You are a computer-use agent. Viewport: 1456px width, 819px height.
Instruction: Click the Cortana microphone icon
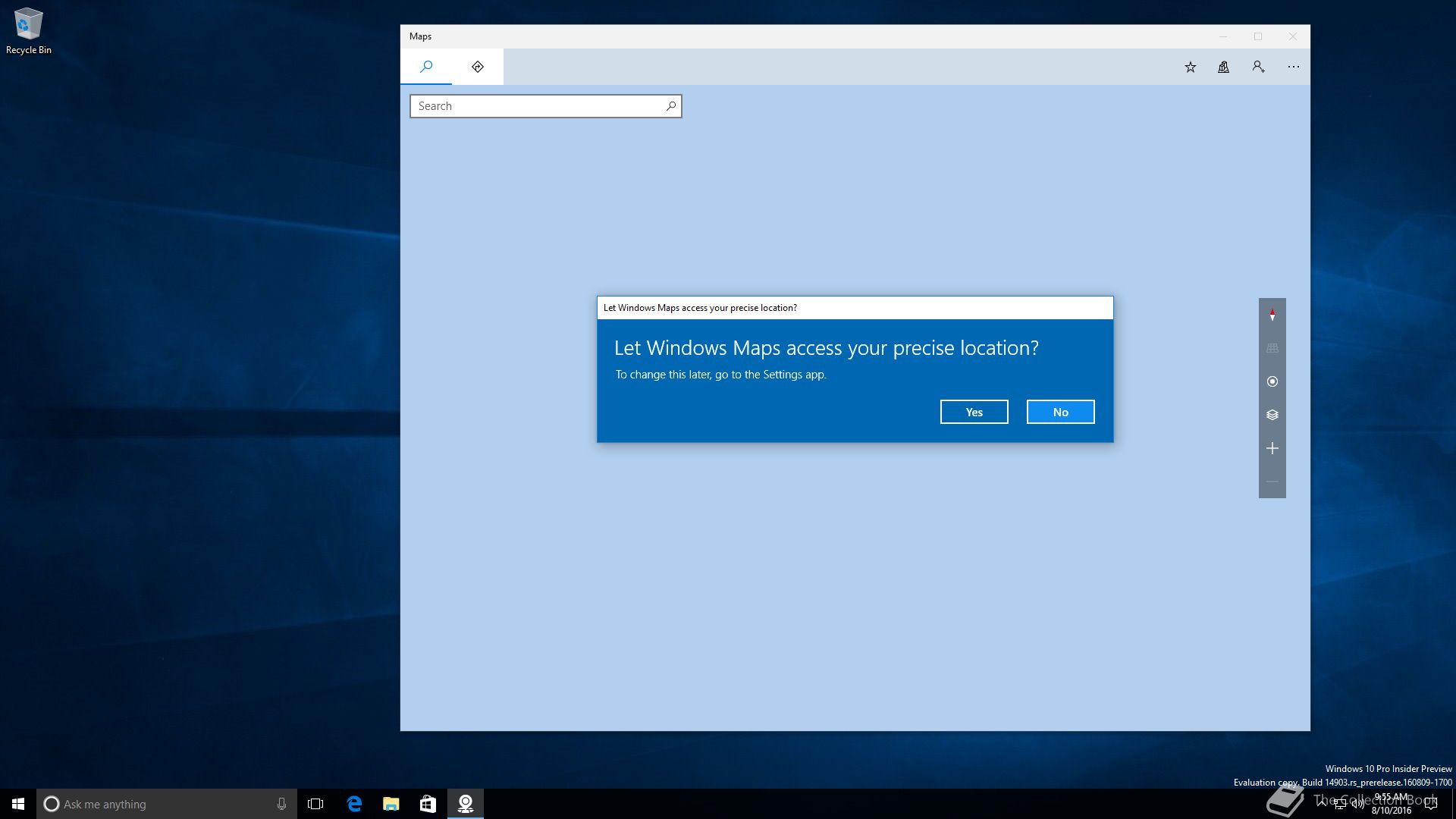point(281,804)
